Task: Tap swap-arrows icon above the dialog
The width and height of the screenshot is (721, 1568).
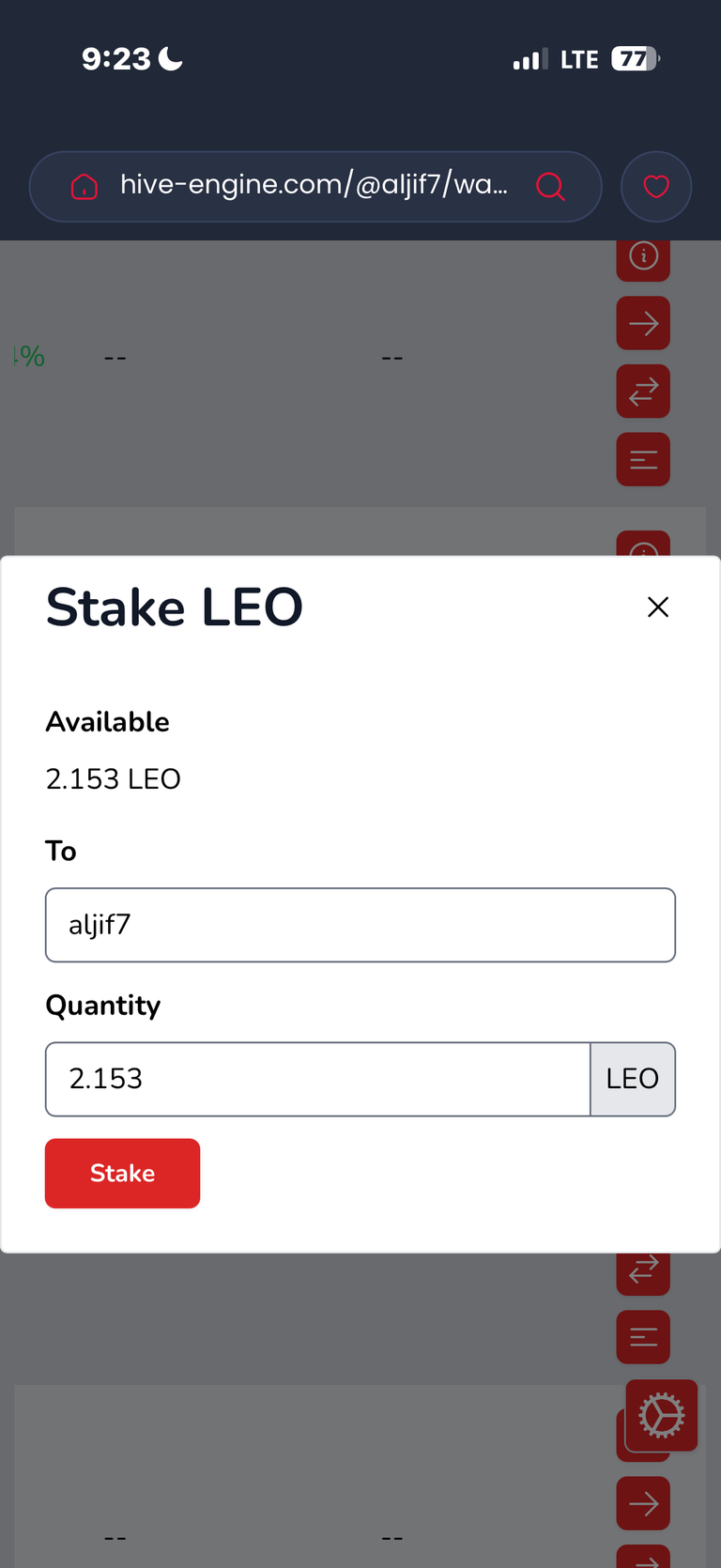Action: (643, 392)
